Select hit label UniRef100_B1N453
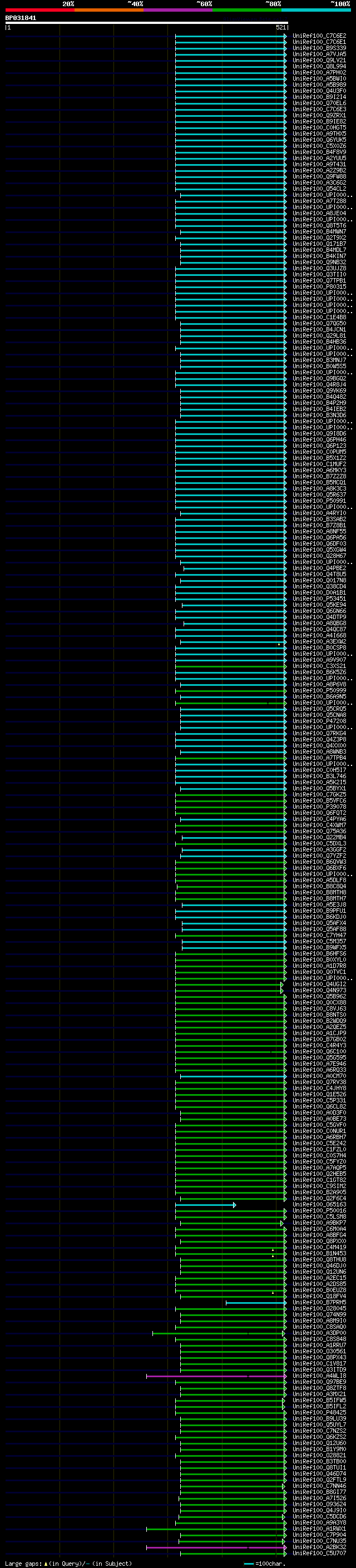 point(319,1253)
